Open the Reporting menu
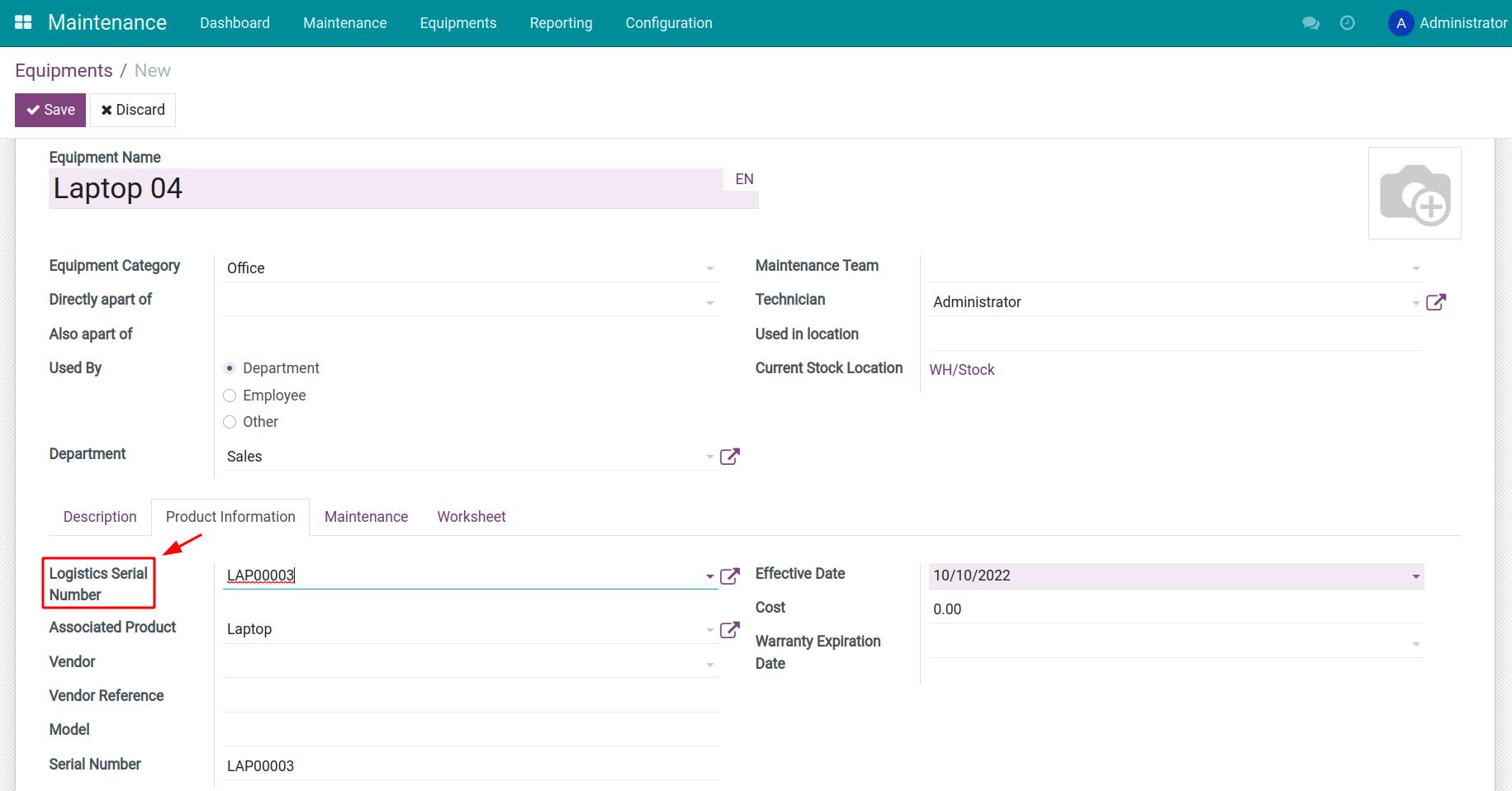 click(x=561, y=23)
